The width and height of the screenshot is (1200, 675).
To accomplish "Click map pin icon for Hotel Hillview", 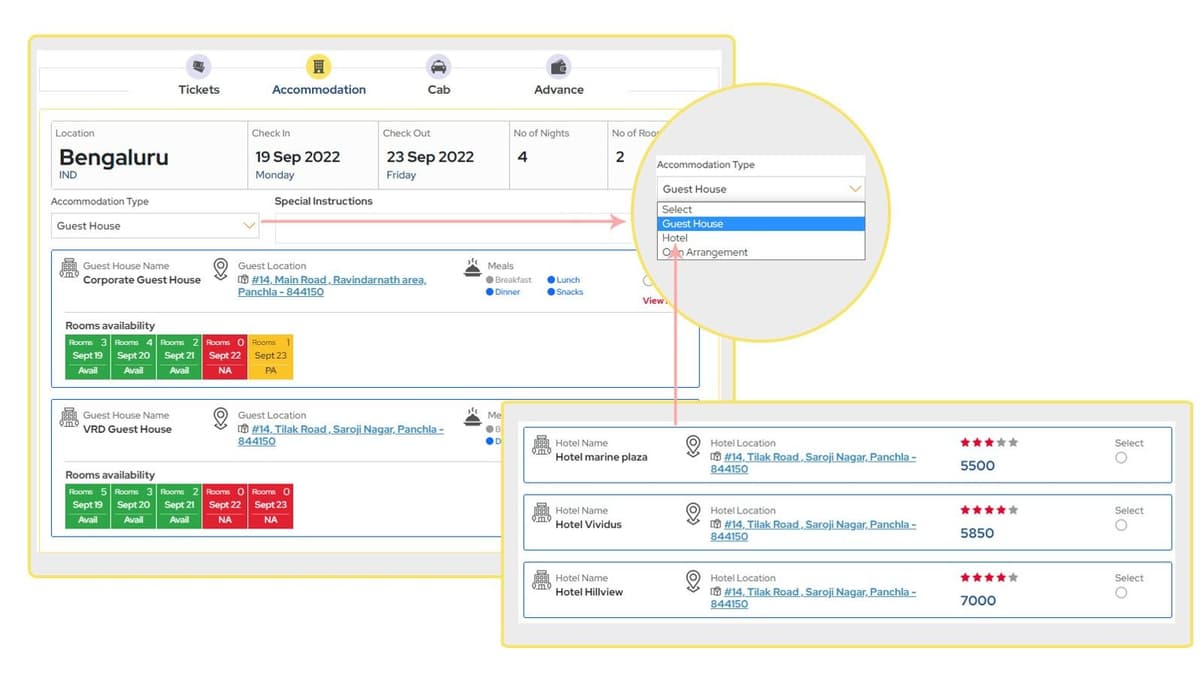I will (x=693, y=581).
